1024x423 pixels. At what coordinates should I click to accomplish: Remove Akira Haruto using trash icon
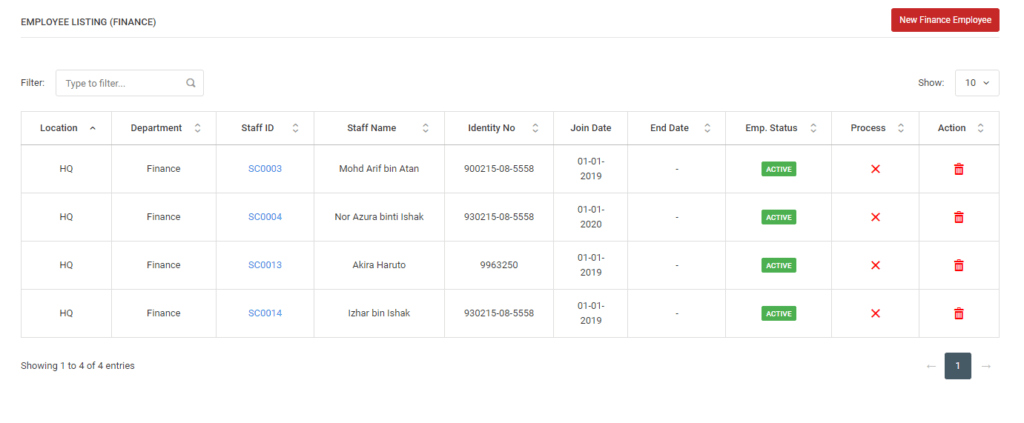[x=959, y=266]
